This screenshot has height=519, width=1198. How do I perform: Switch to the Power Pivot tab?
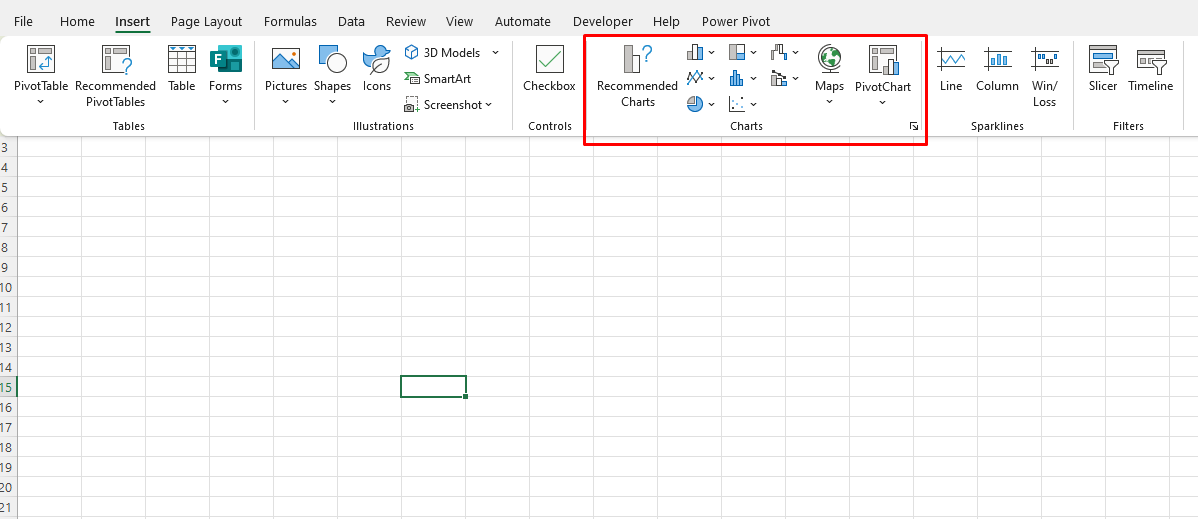[736, 21]
